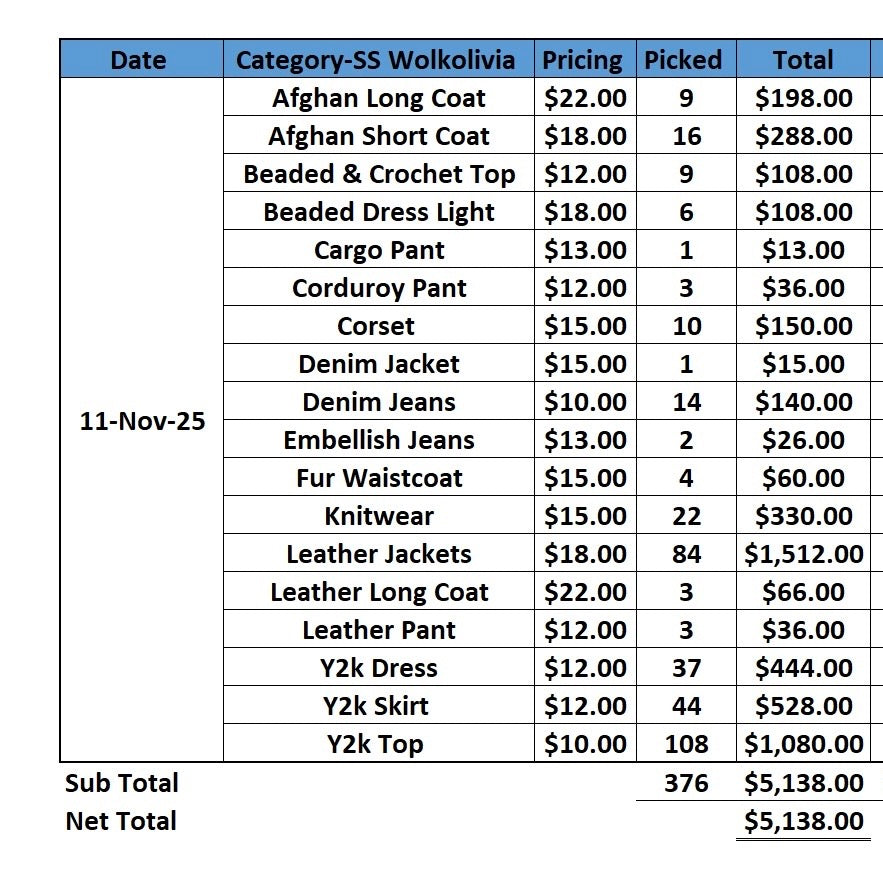
Task: Click the Afghan Long Coat cell
Action: 378,98
